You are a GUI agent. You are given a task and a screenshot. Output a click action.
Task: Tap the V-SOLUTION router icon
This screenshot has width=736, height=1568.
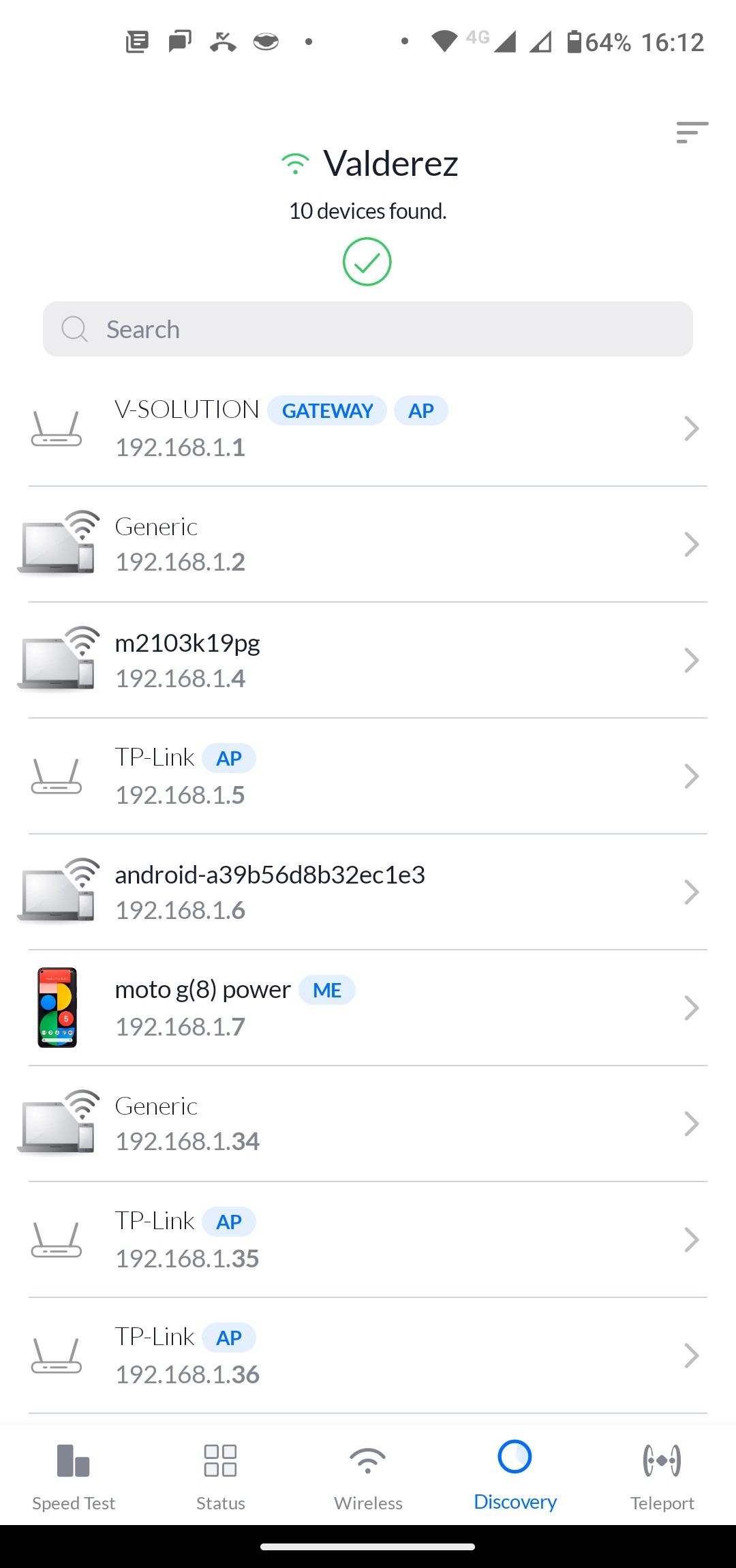pos(57,429)
